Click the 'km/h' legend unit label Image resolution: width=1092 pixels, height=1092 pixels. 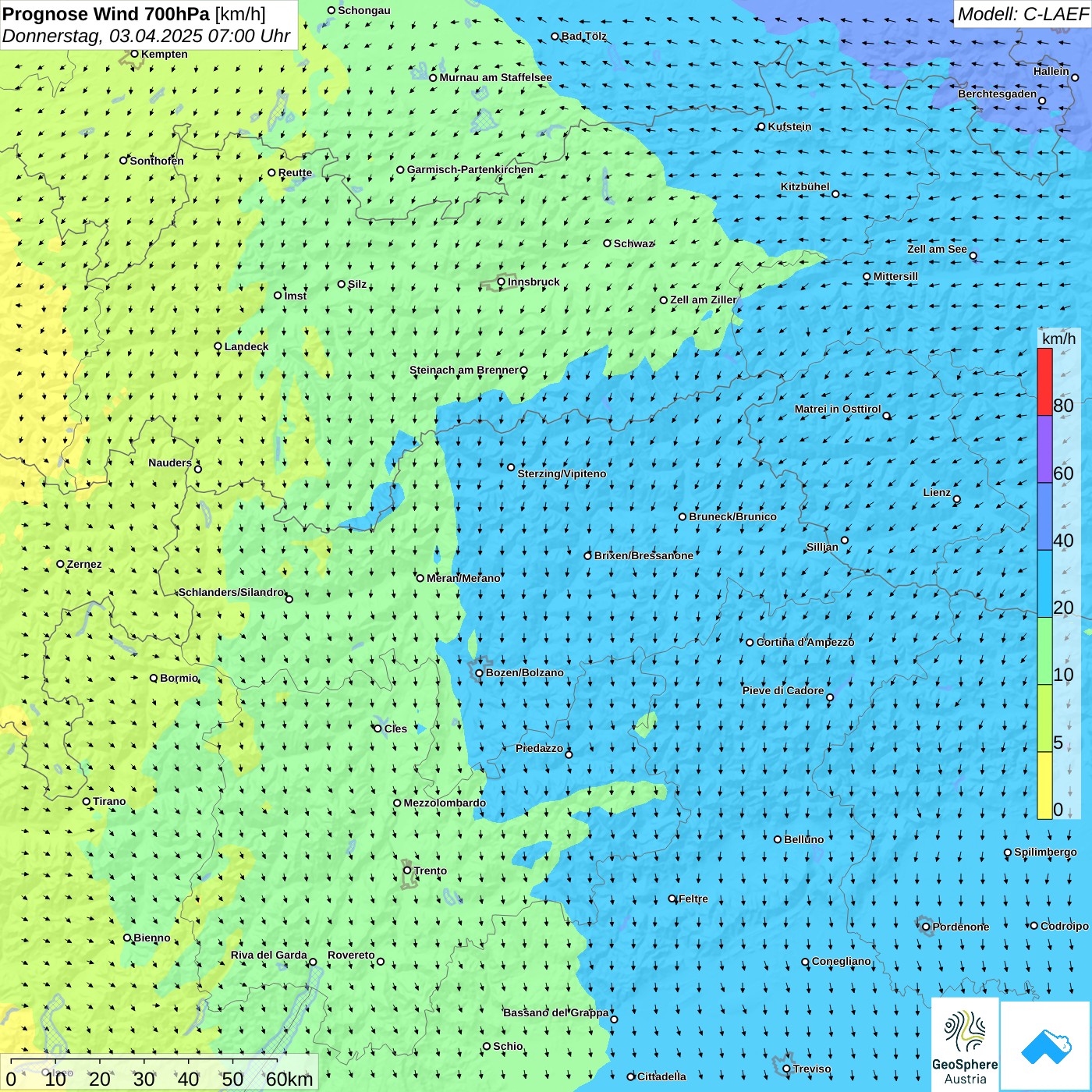[x=1058, y=339]
